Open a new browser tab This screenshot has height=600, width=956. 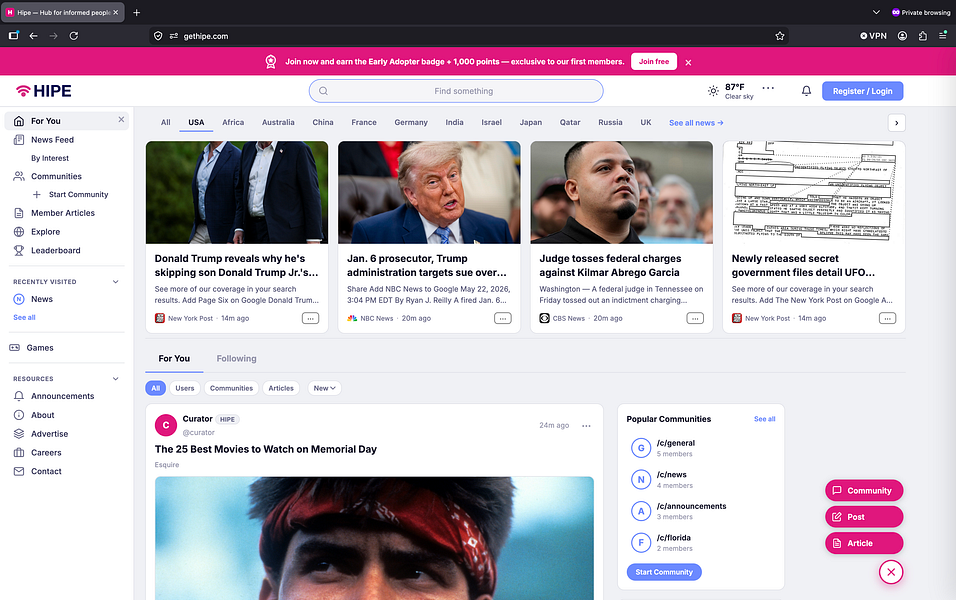pyautogui.click(x=137, y=12)
